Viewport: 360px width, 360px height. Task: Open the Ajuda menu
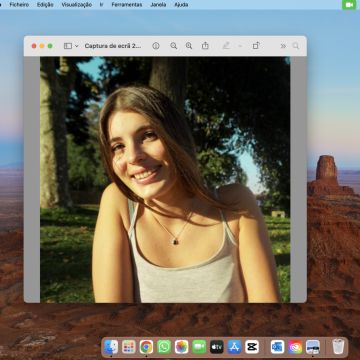pos(181,5)
